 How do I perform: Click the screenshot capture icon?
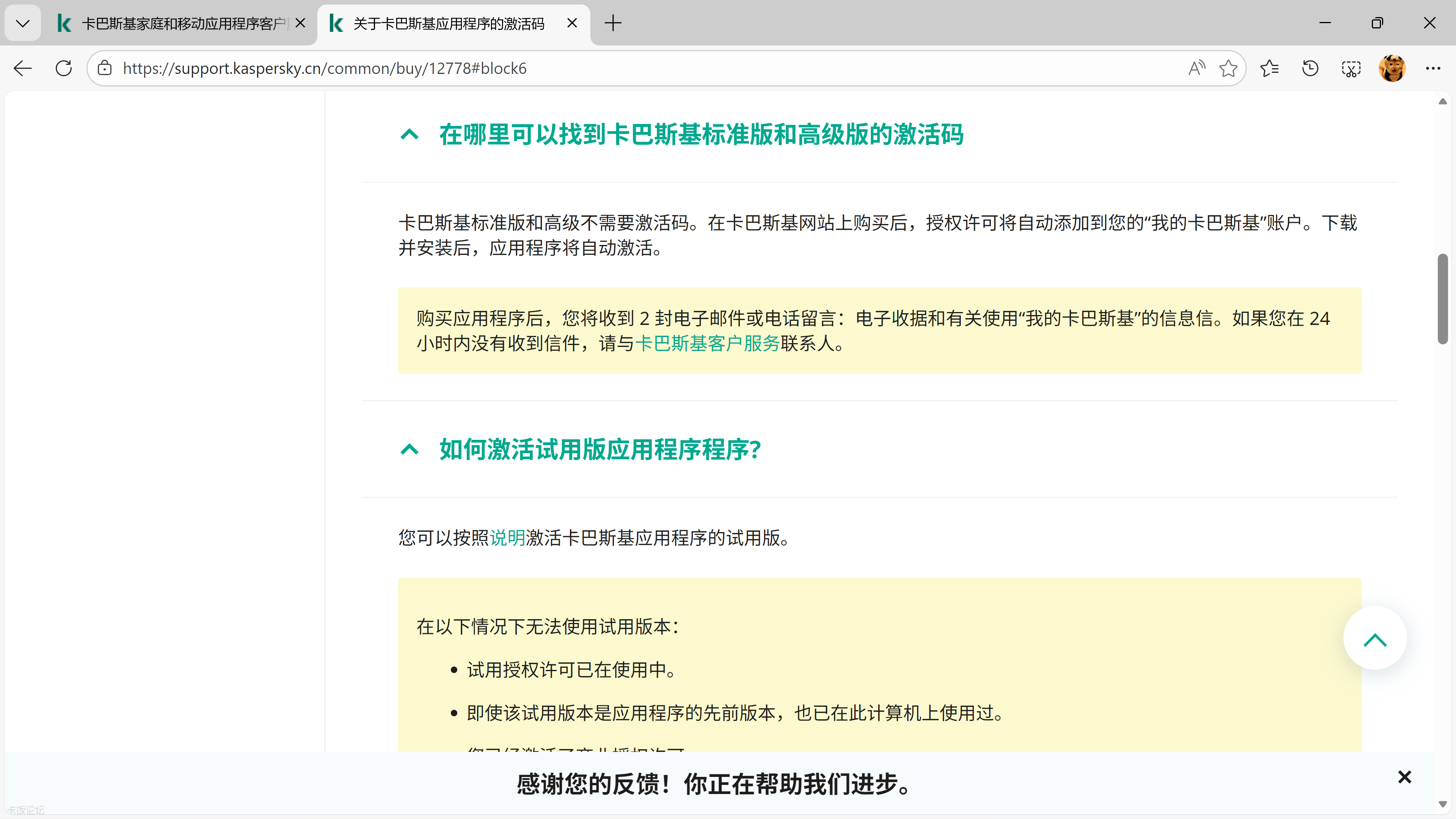1351,68
